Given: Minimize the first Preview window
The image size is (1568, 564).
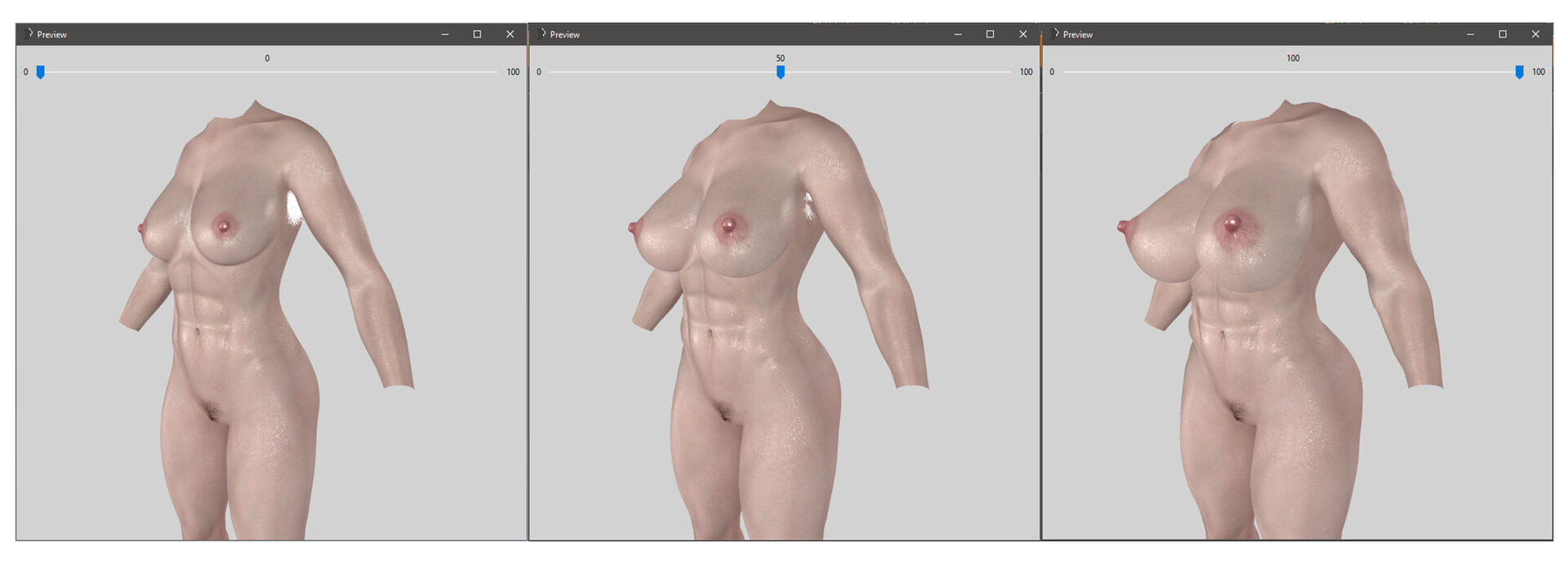Looking at the screenshot, I should click(445, 34).
